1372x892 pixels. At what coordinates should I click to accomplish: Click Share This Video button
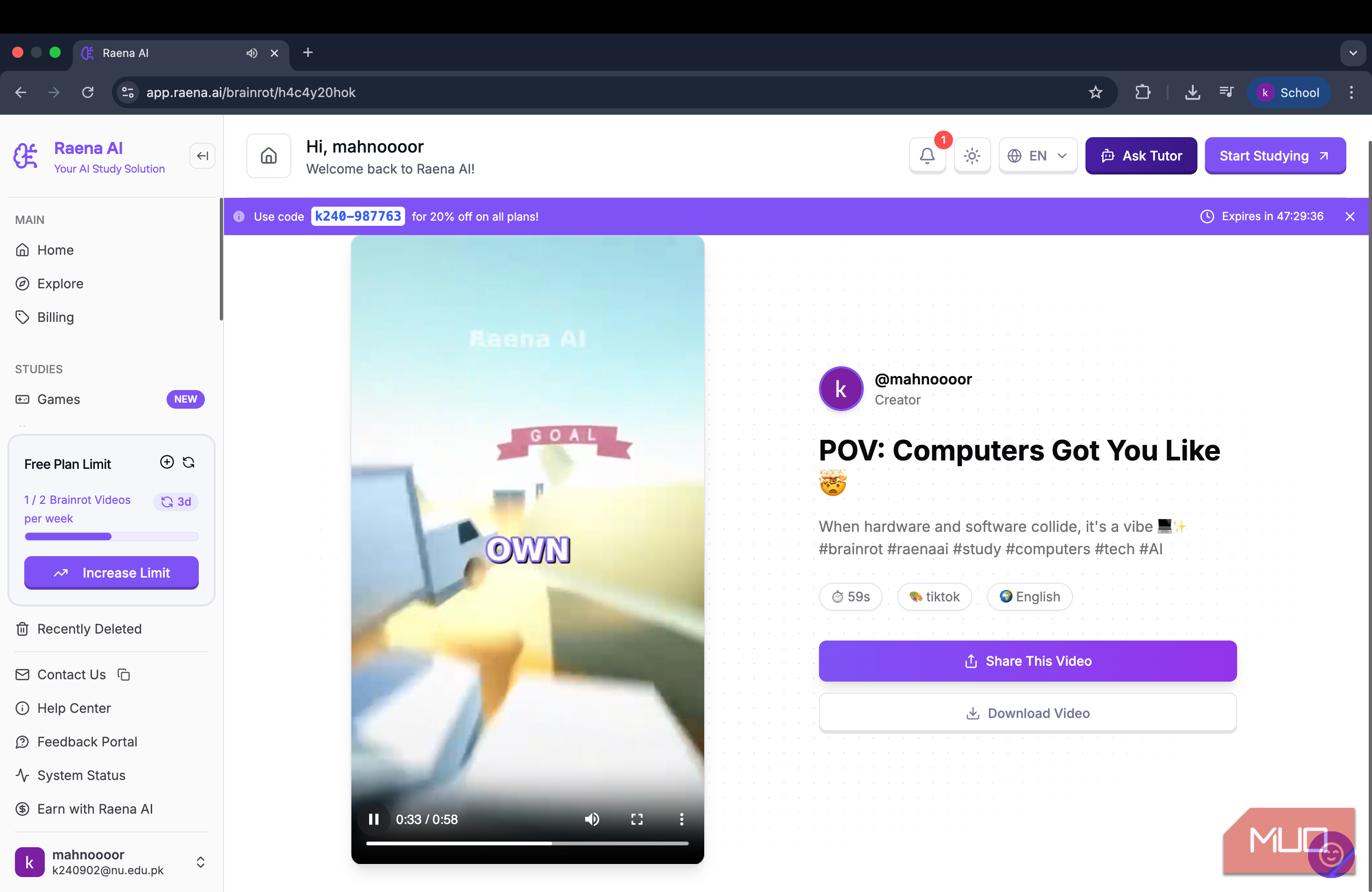tap(1027, 661)
